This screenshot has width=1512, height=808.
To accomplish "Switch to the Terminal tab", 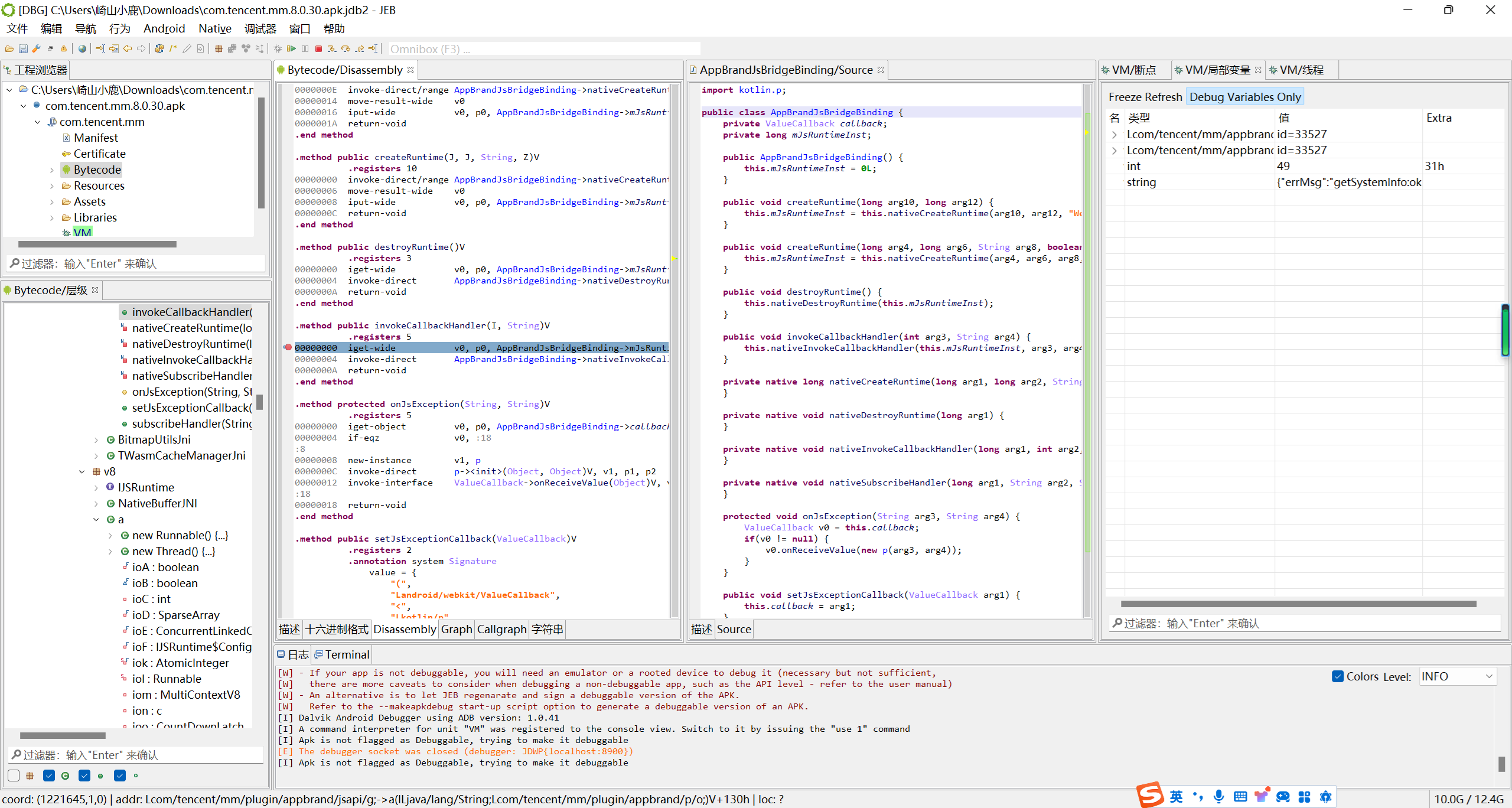I will (x=341, y=654).
